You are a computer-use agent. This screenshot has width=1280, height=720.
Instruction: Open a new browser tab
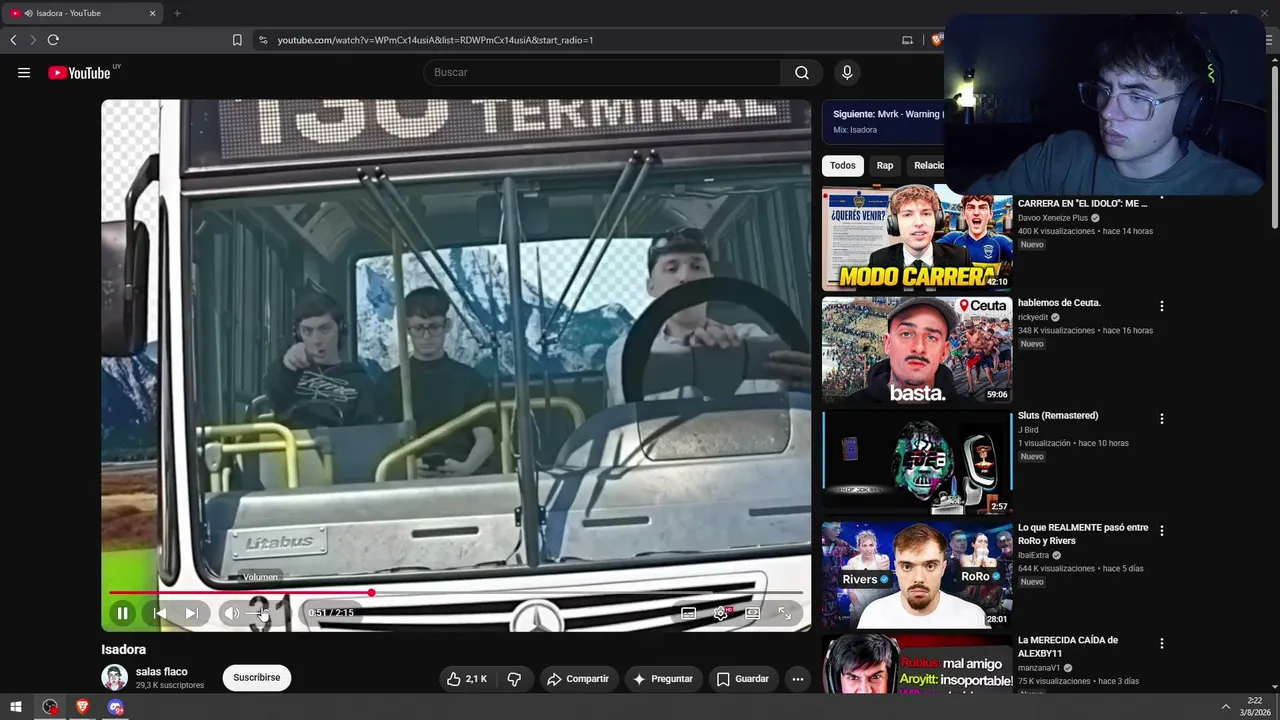[x=177, y=13]
